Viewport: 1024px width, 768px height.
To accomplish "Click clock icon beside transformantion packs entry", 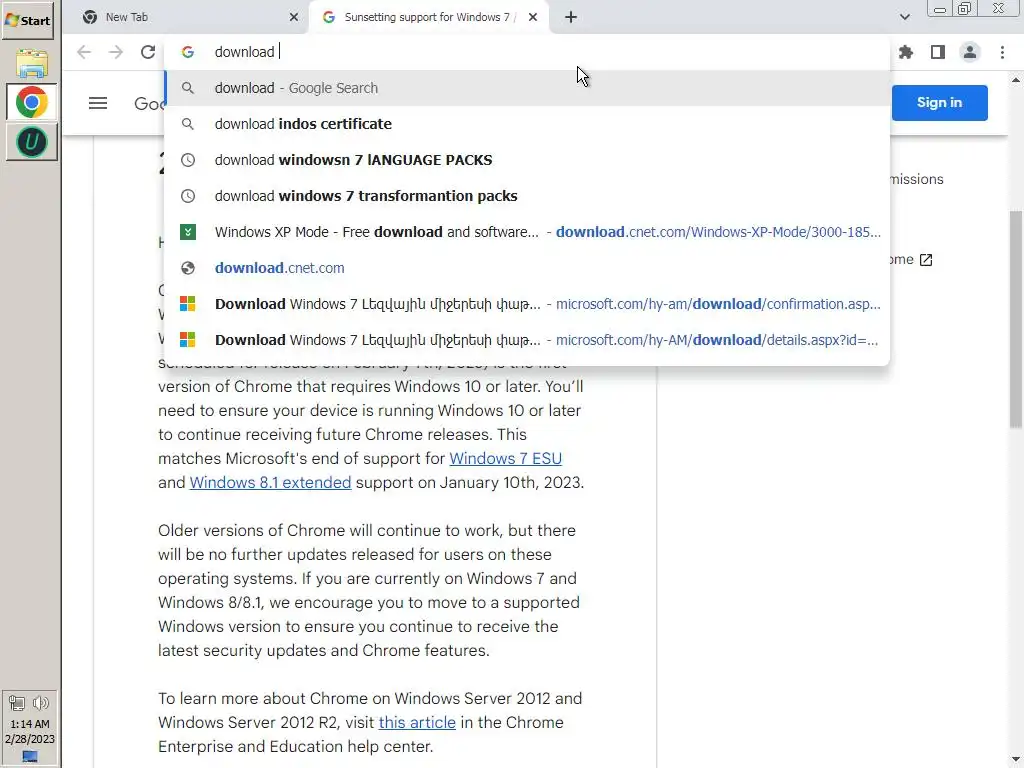I will [188, 196].
